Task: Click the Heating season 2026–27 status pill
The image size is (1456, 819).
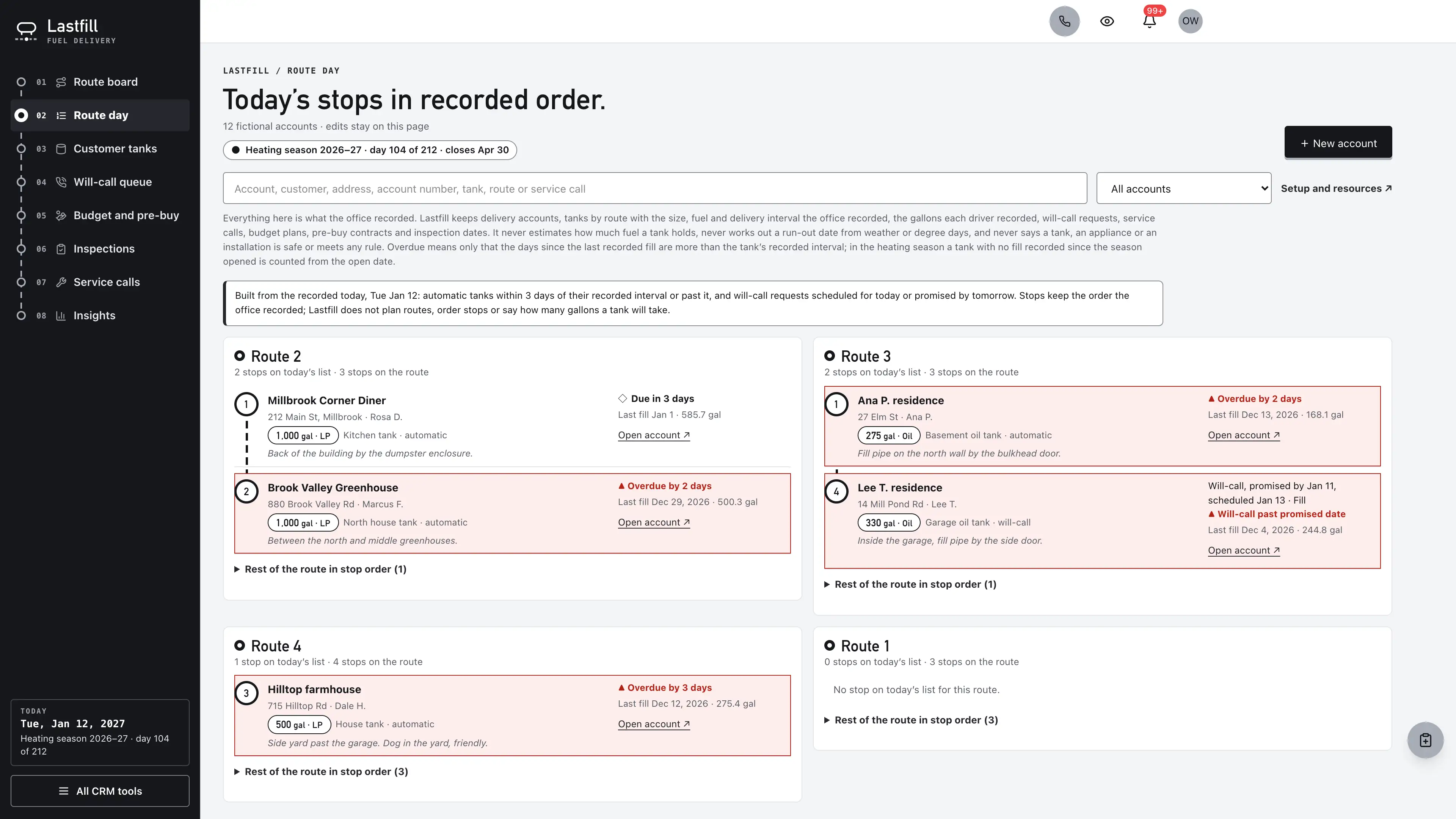Action: coord(370,150)
